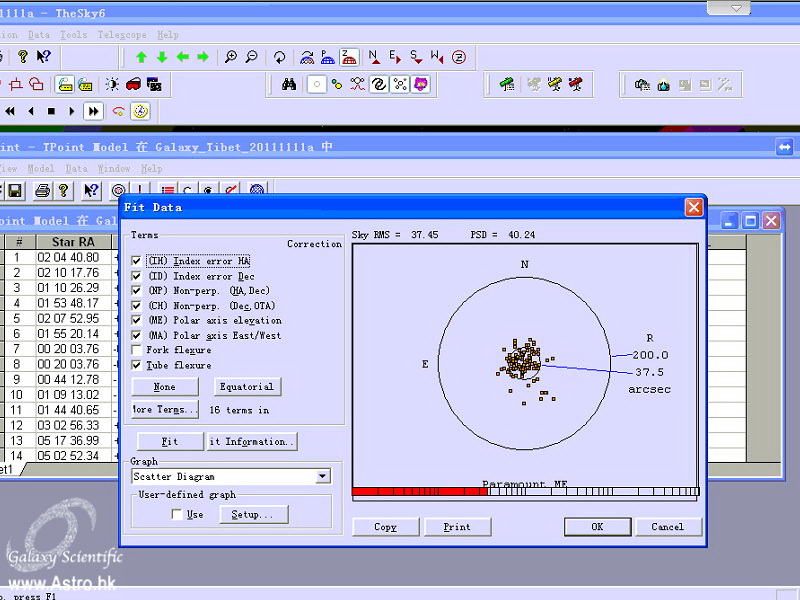Click the Fit button
This screenshot has height=600, width=800.
point(169,441)
